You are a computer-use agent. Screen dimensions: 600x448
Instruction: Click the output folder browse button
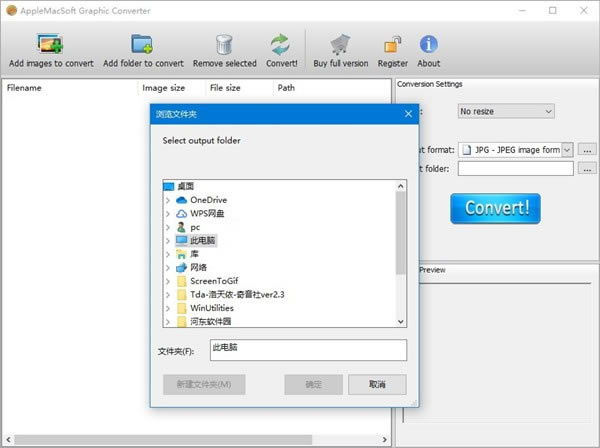point(587,169)
